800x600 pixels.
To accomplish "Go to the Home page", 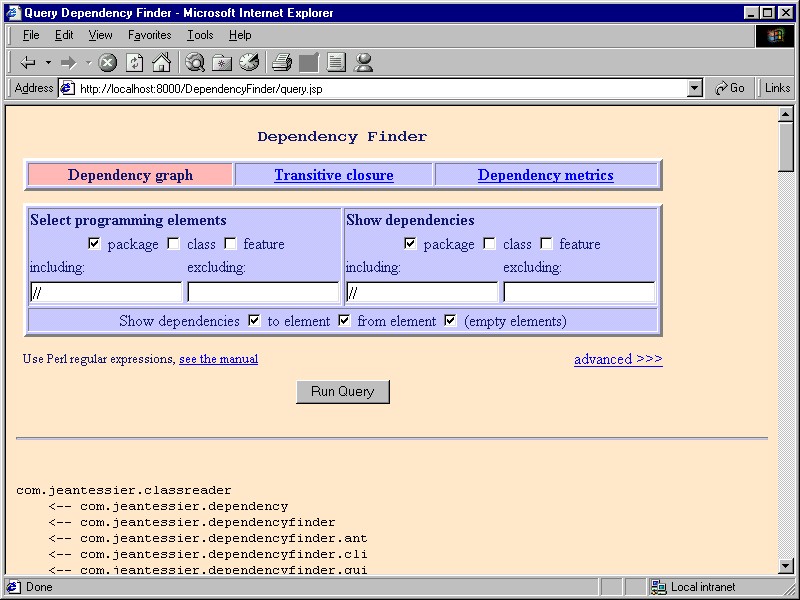I will pos(161,63).
